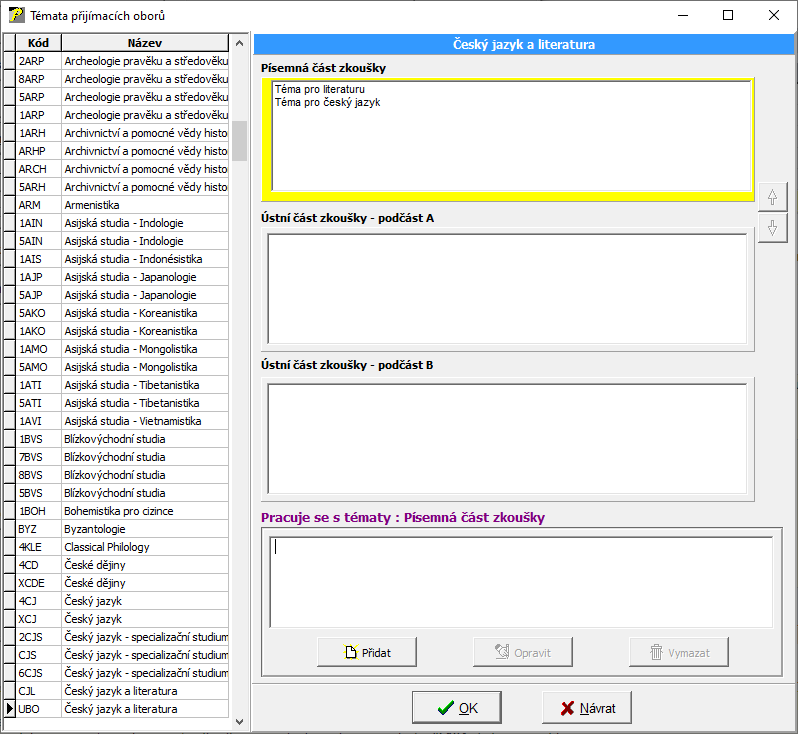Click the Ústní část podčást B list box

click(x=507, y=437)
